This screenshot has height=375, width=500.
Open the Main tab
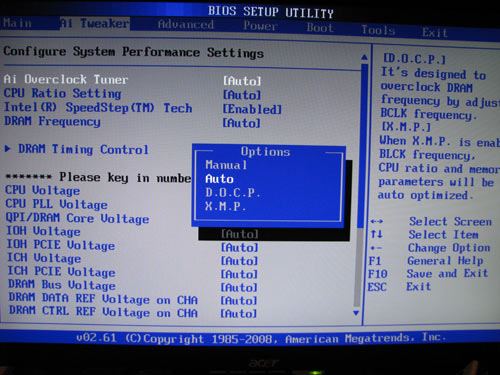point(17,23)
